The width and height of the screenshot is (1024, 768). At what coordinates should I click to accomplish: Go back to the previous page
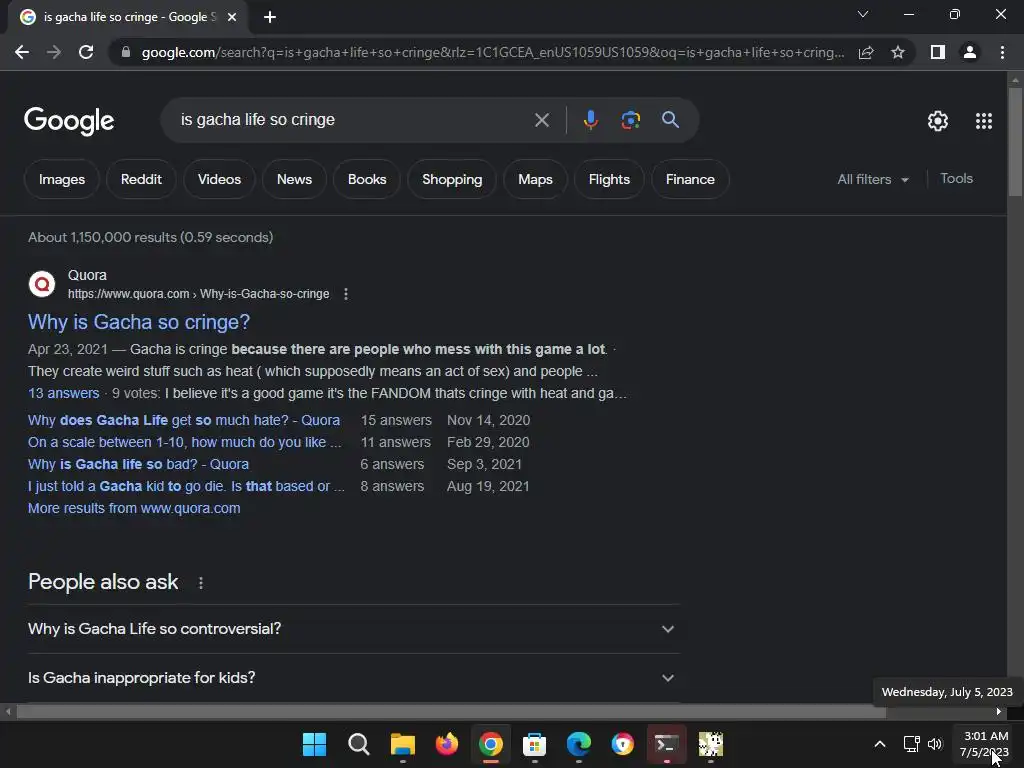[22, 52]
